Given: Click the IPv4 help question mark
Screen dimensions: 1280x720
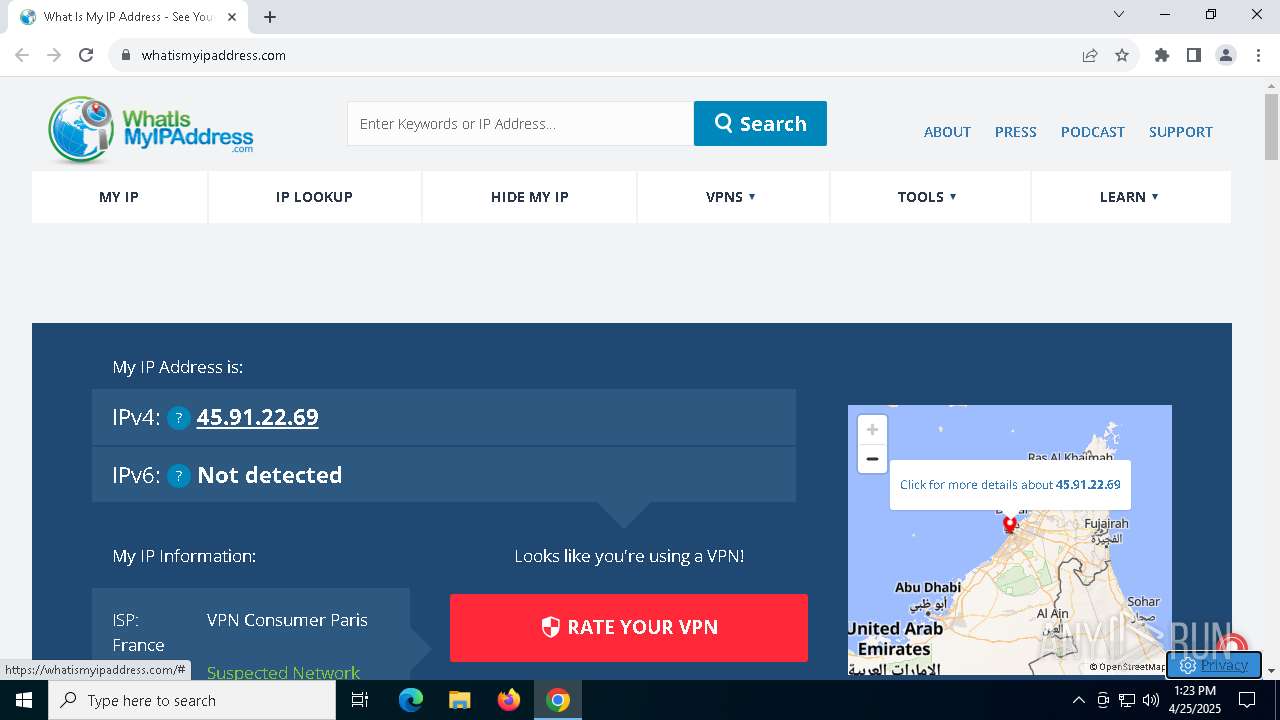Looking at the screenshot, I should [x=179, y=418].
